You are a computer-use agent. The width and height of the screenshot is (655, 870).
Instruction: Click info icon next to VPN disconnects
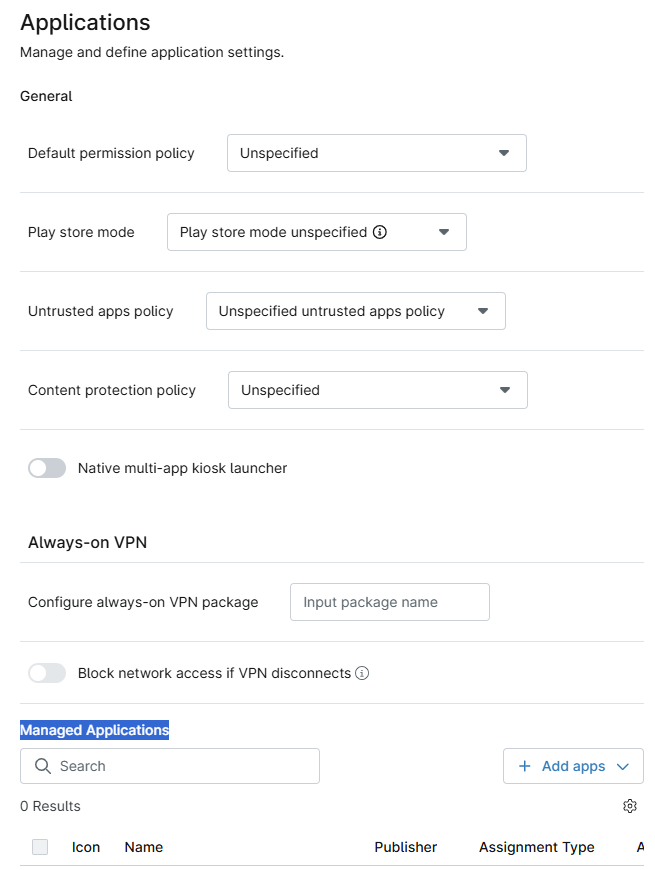click(x=362, y=673)
